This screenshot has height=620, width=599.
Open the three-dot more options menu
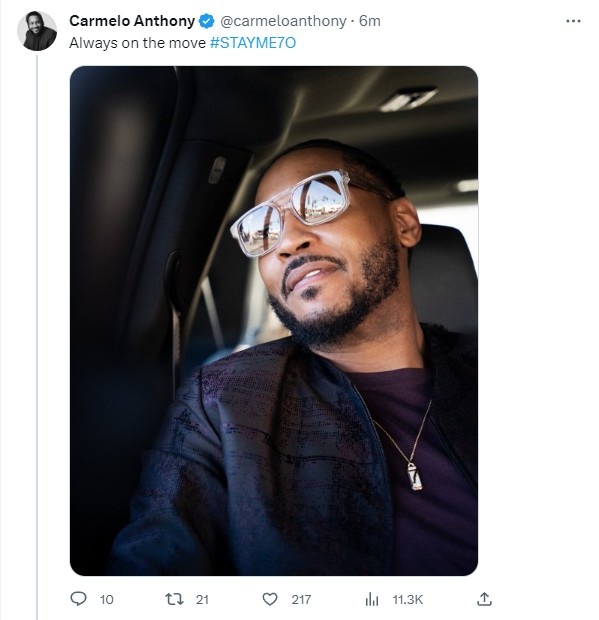coord(573,21)
